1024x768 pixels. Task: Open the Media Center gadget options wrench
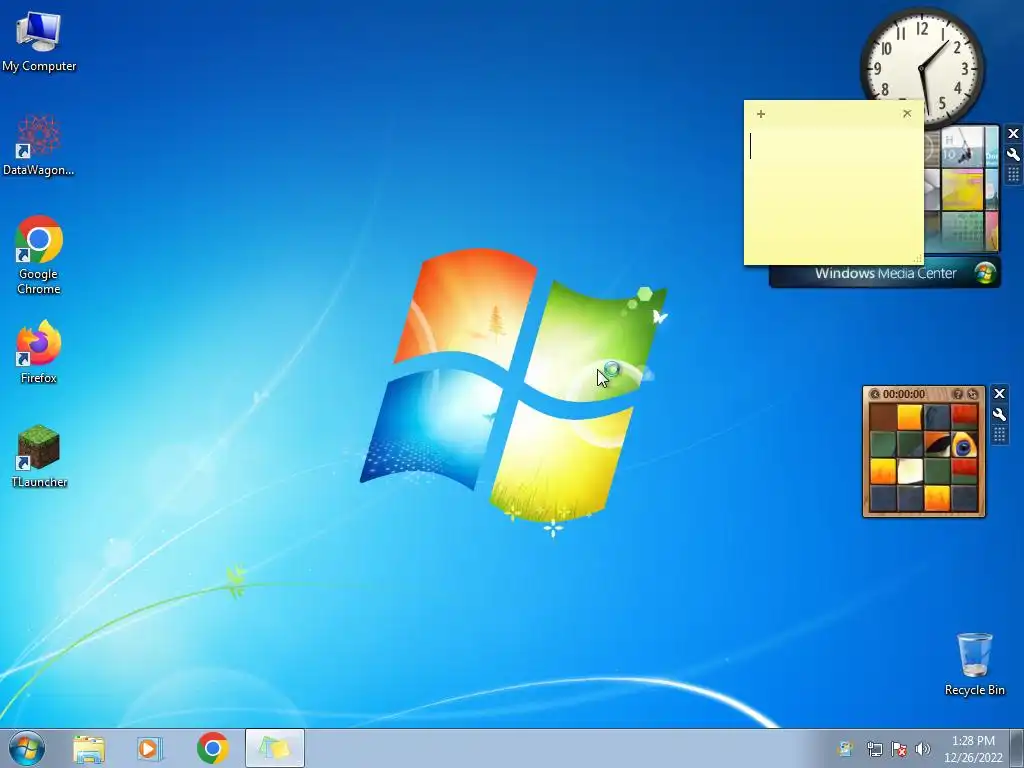point(1013,155)
